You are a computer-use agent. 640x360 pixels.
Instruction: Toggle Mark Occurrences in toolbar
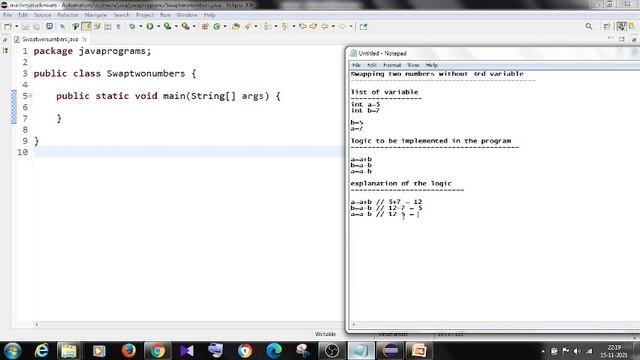pyautogui.click(x=86, y=27)
